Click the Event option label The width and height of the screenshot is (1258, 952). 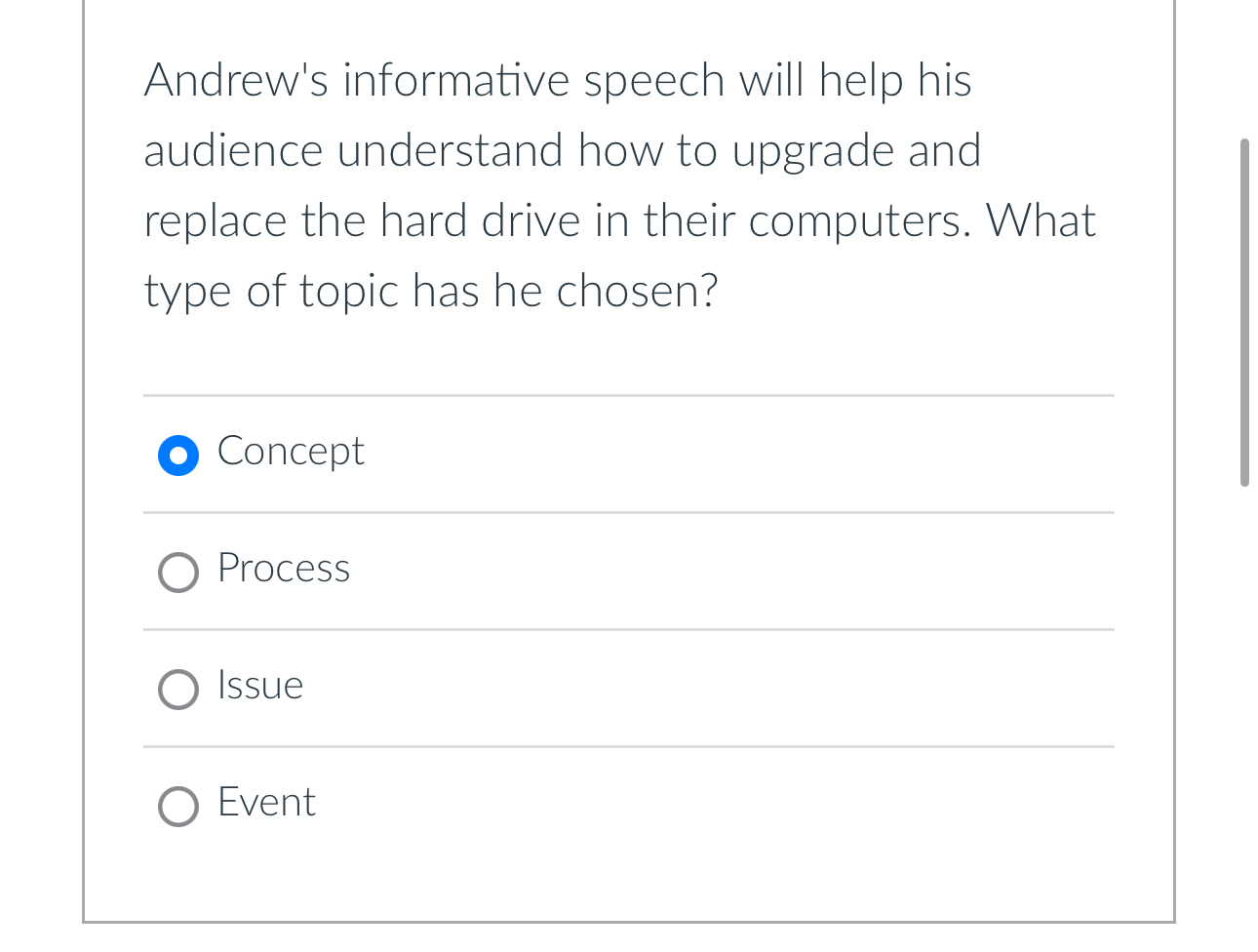click(265, 803)
